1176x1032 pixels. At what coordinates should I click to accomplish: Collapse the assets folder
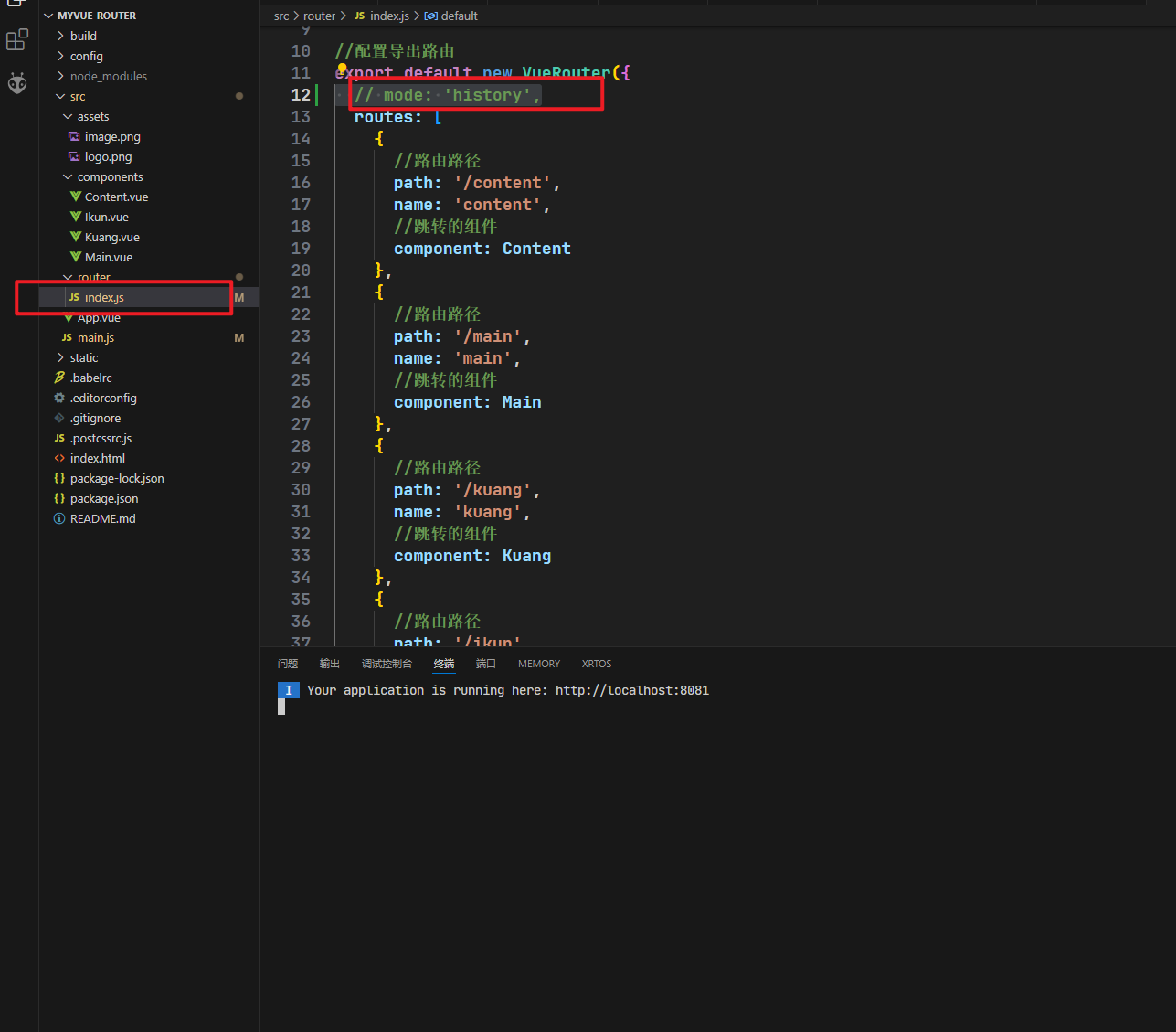(69, 116)
